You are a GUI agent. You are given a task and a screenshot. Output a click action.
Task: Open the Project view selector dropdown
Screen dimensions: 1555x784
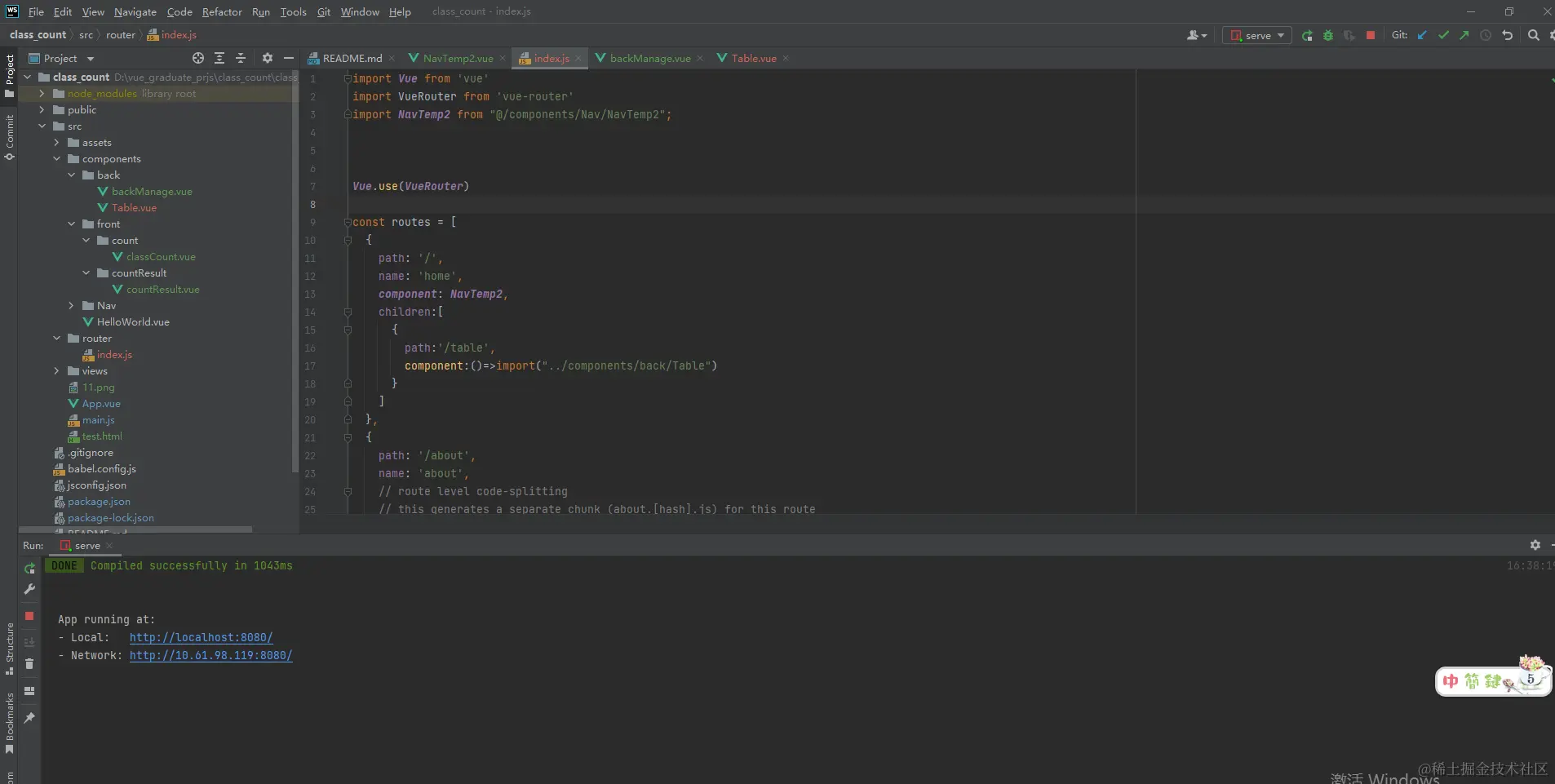click(x=61, y=59)
